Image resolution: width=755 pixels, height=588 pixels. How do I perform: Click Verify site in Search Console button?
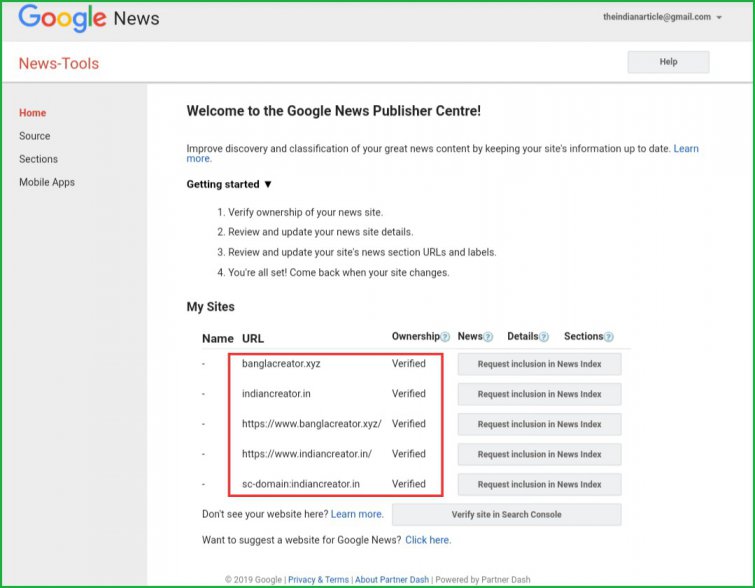tap(507, 514)
